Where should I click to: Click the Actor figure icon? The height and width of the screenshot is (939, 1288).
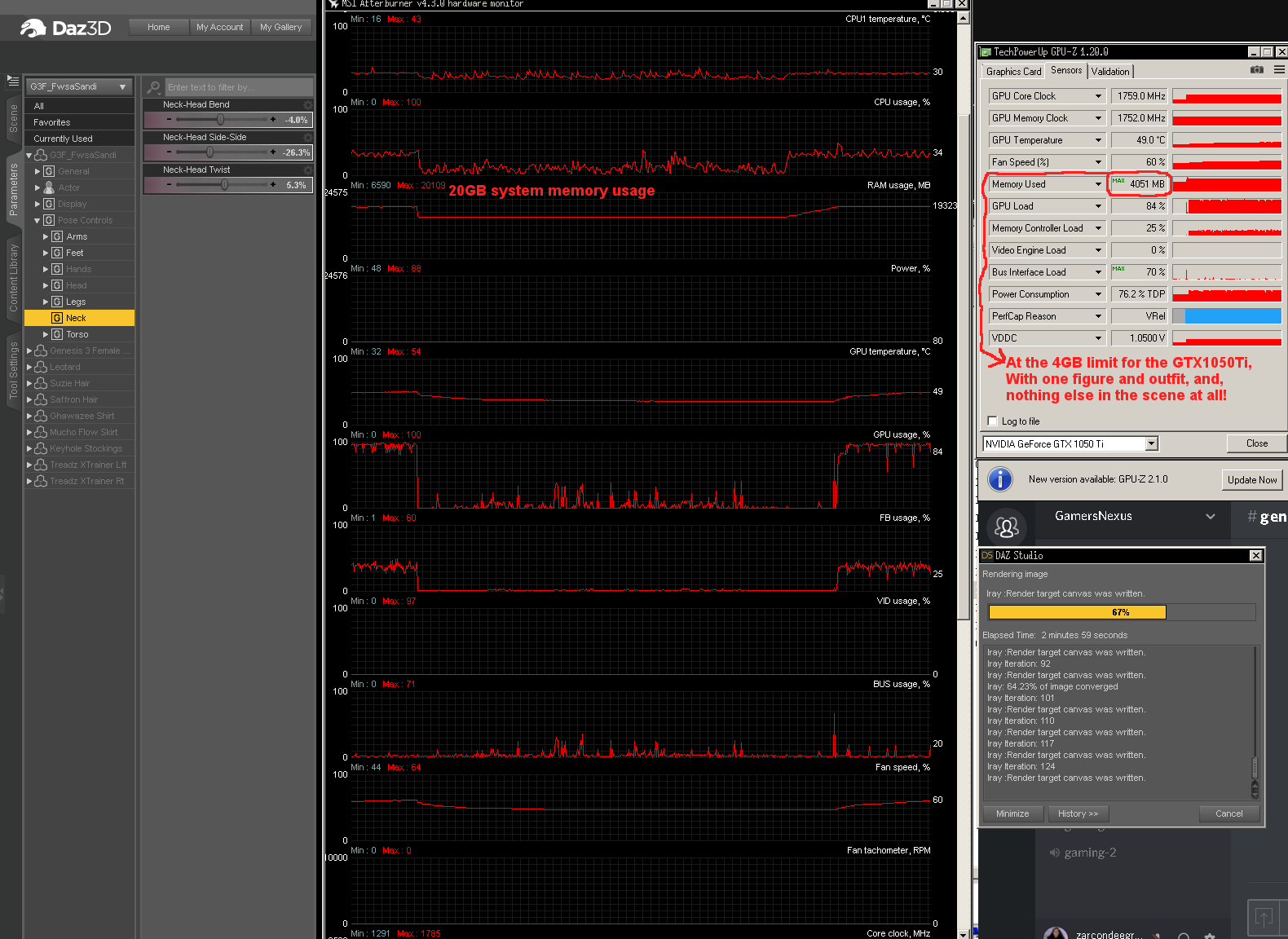point(49,187)
